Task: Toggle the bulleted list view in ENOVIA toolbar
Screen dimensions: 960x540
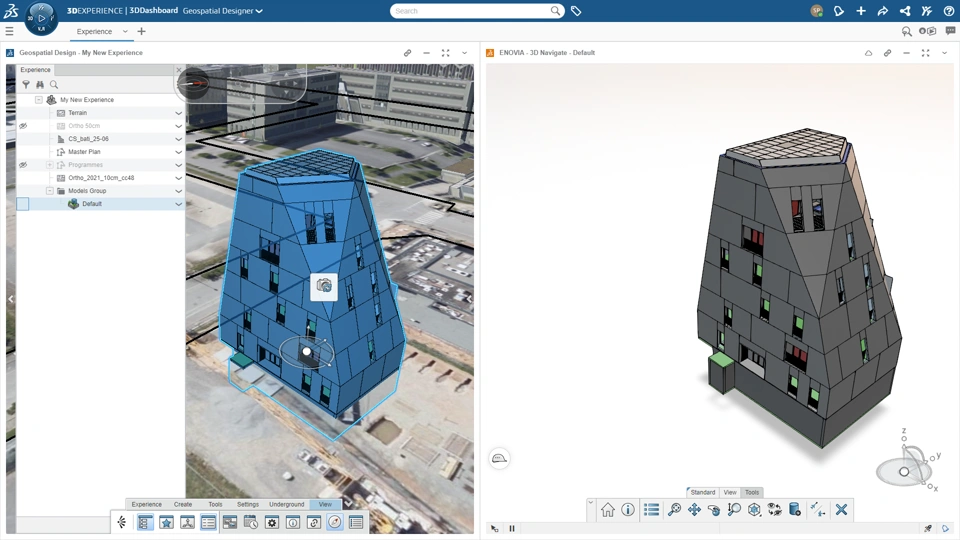Action: click(x=651, y=509)
